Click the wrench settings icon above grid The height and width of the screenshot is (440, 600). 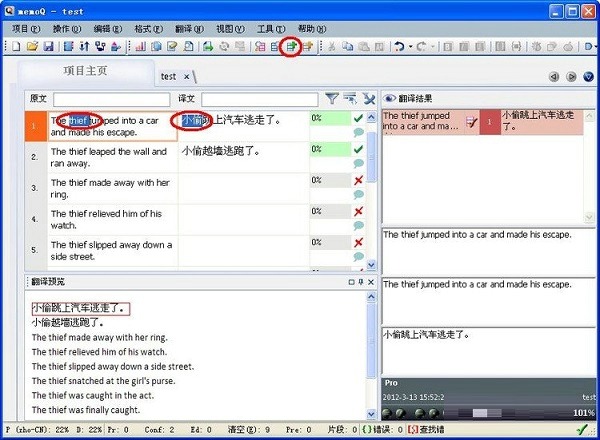369,98
